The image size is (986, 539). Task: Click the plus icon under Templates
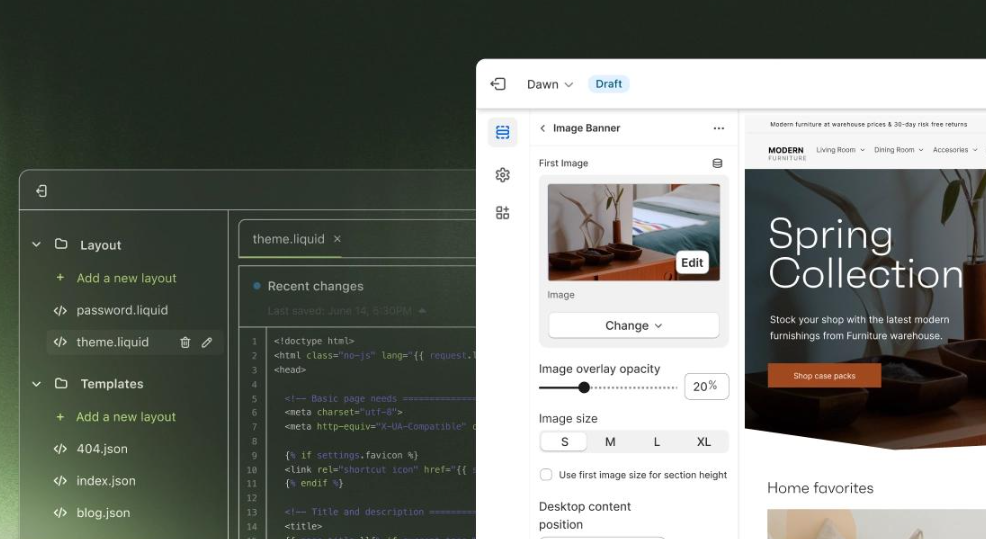click(x=60, y=416)
